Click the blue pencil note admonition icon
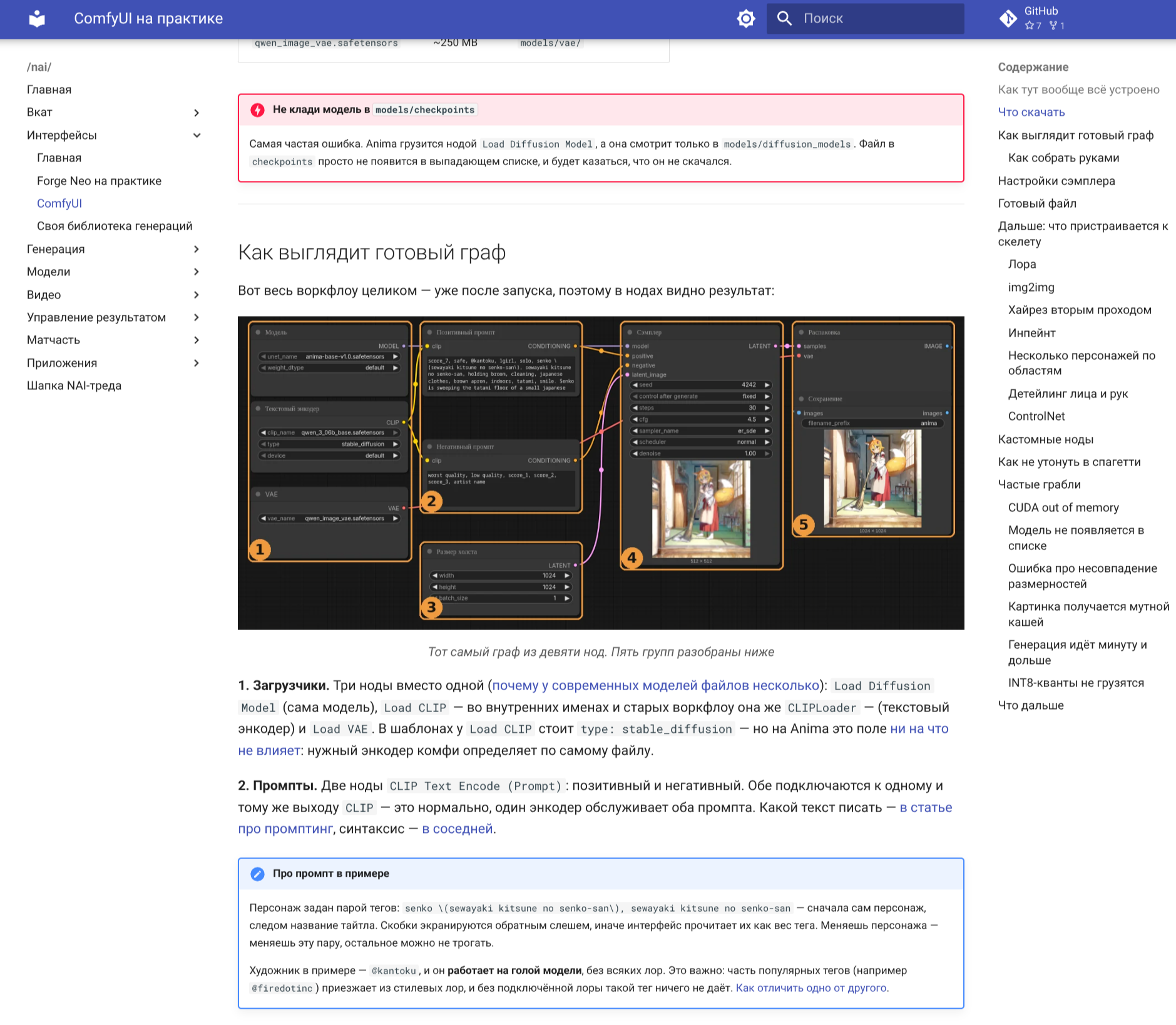This screenshot has width=1176, height=1025. tap(257, 874)
